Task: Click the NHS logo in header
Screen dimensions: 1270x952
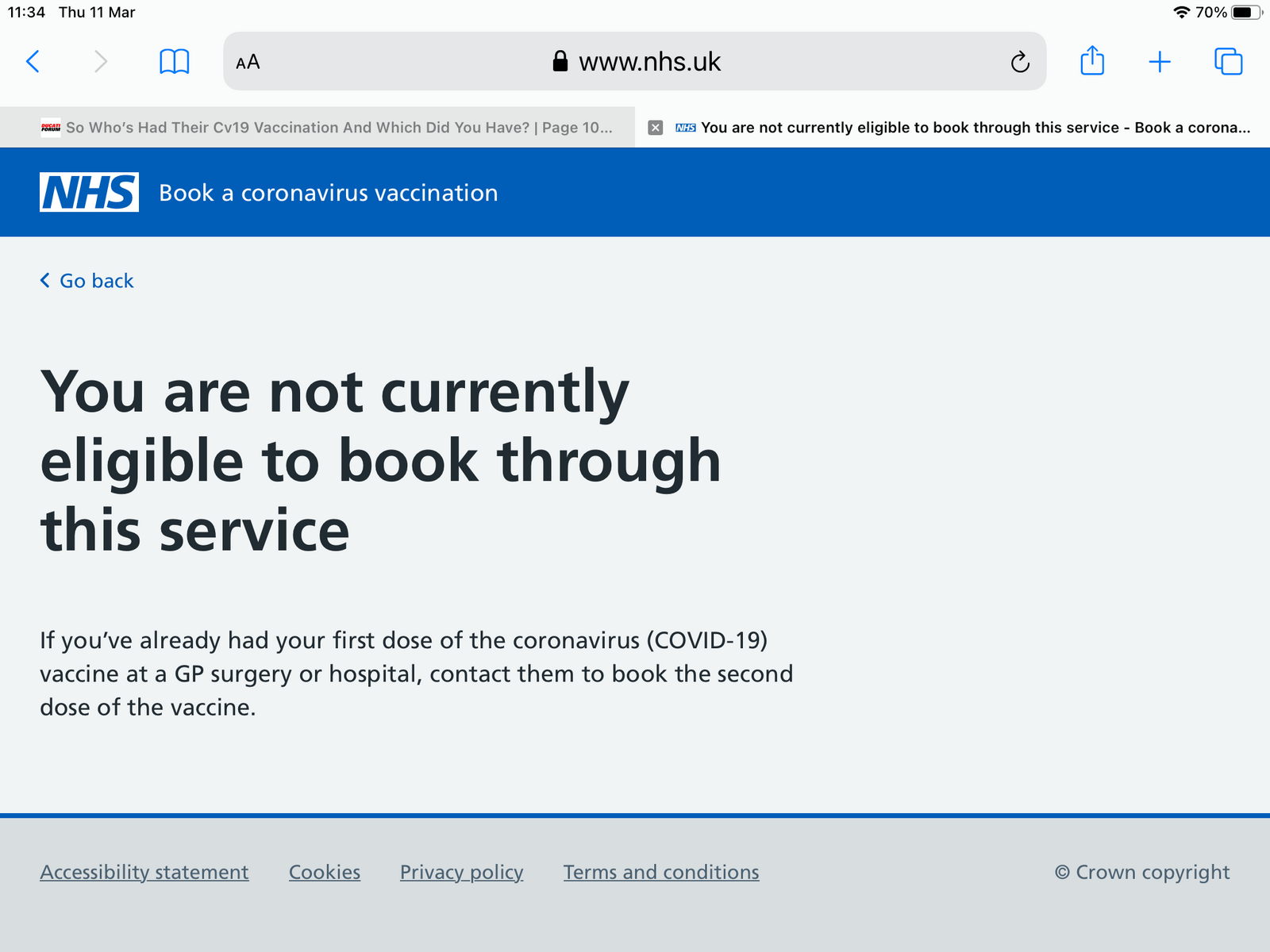Action: coord(89,192)
